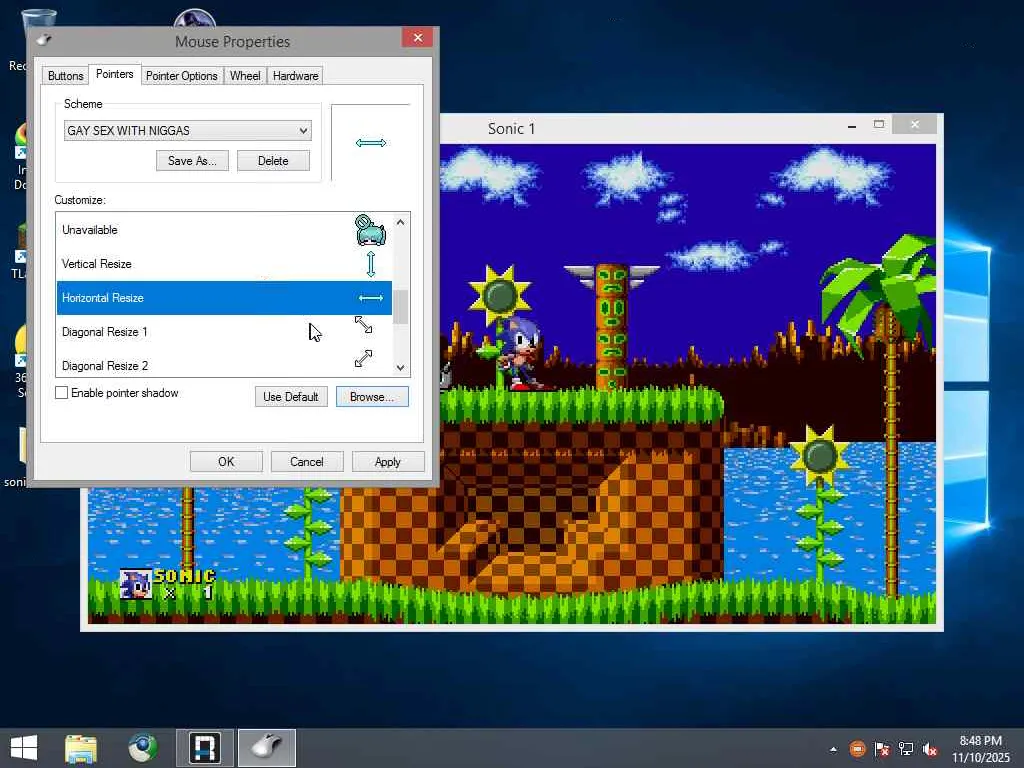Viewport: 1024px width, 768px height.
Task: Click the Apply button
Action: click(387, 462)
